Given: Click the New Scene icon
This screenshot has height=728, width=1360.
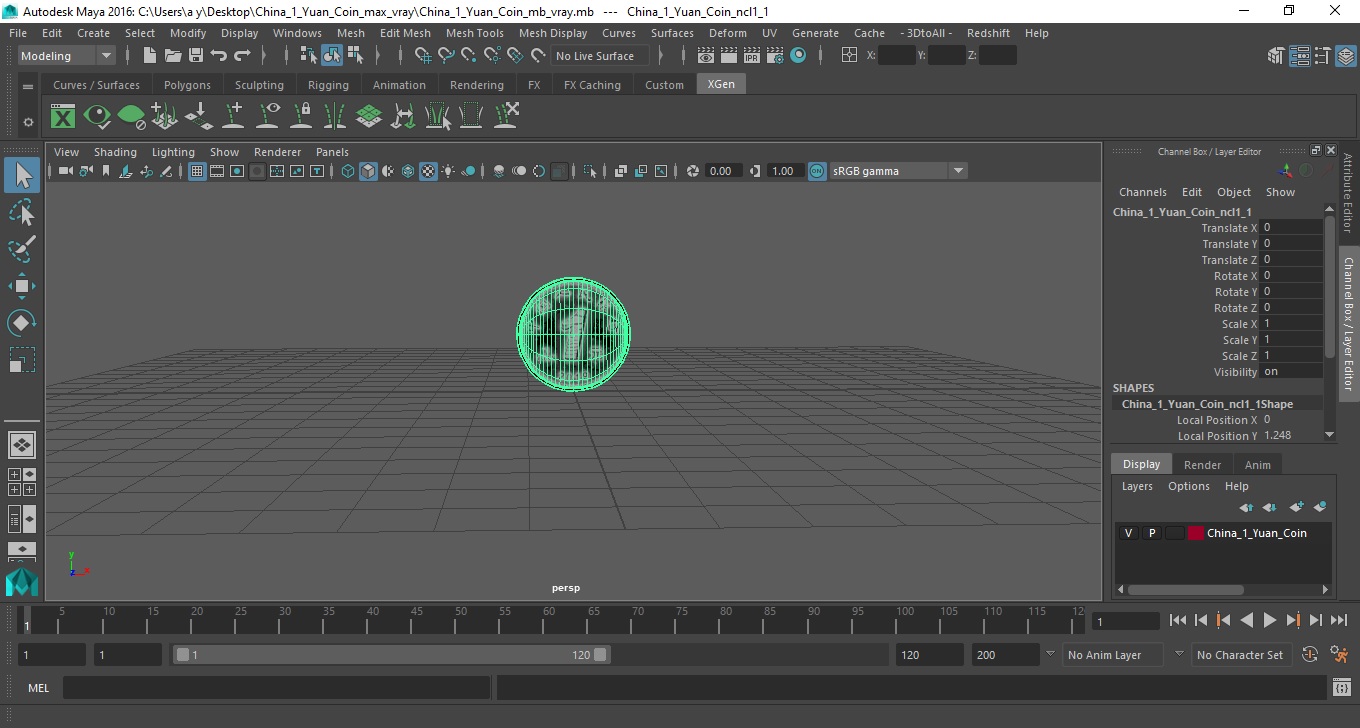Looking at the screenshot, I should [x=149, y=56].
